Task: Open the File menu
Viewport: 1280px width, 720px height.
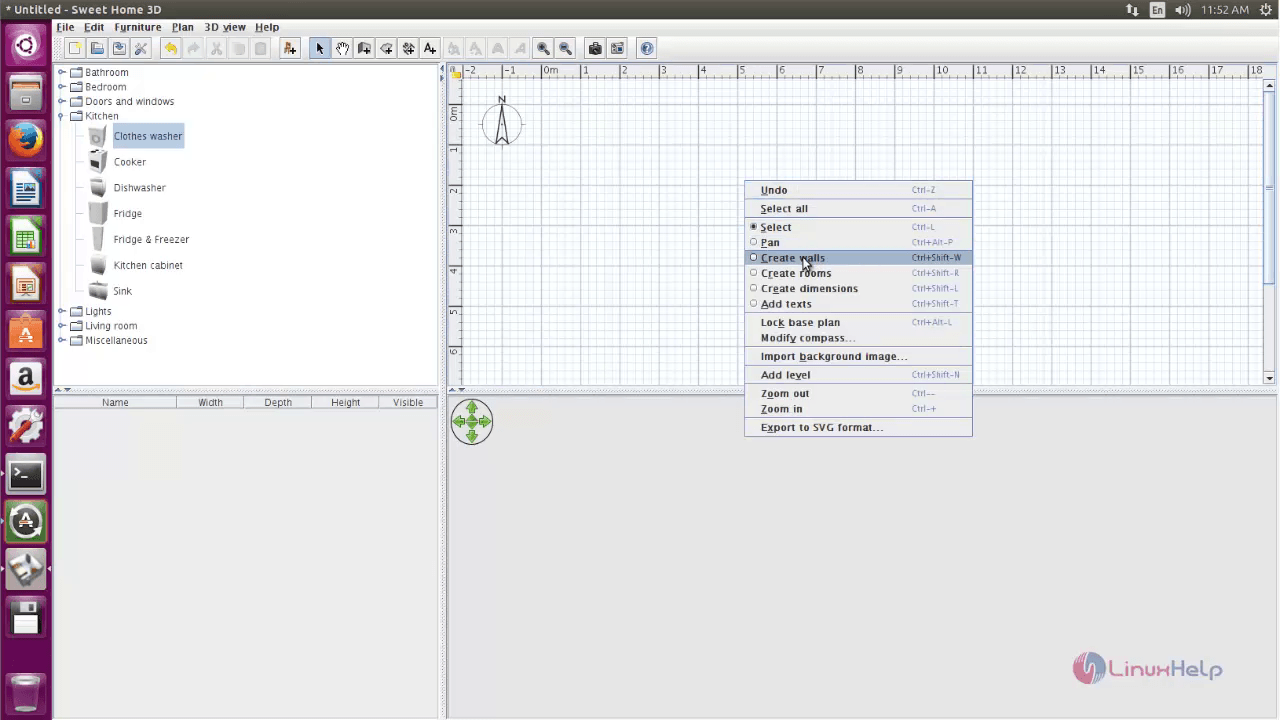Action: click(65, 27)
